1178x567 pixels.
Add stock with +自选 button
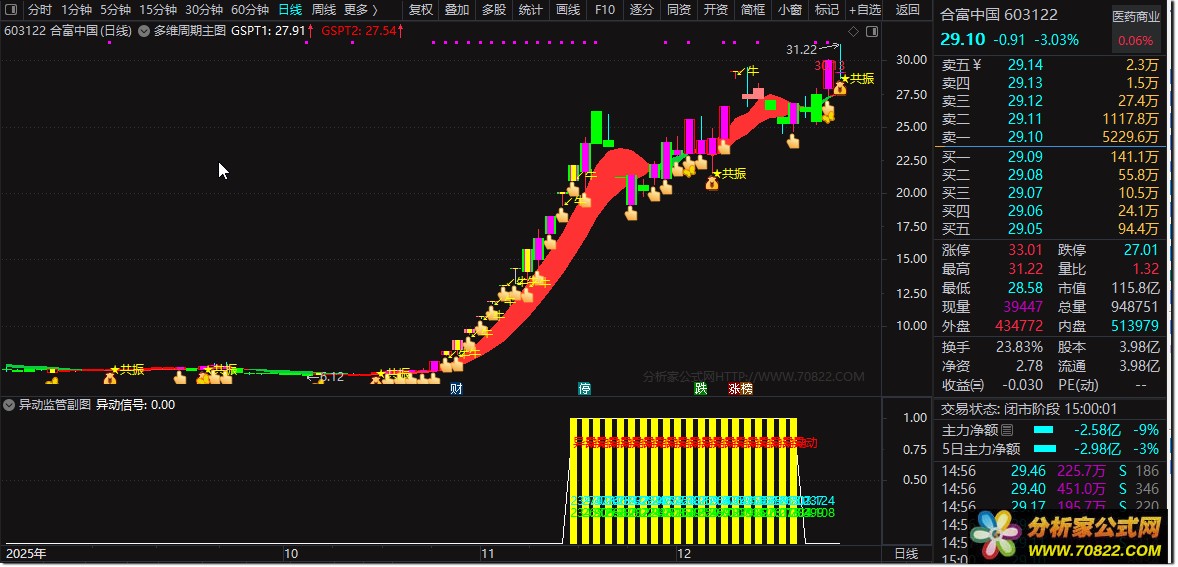coord(865,10)
